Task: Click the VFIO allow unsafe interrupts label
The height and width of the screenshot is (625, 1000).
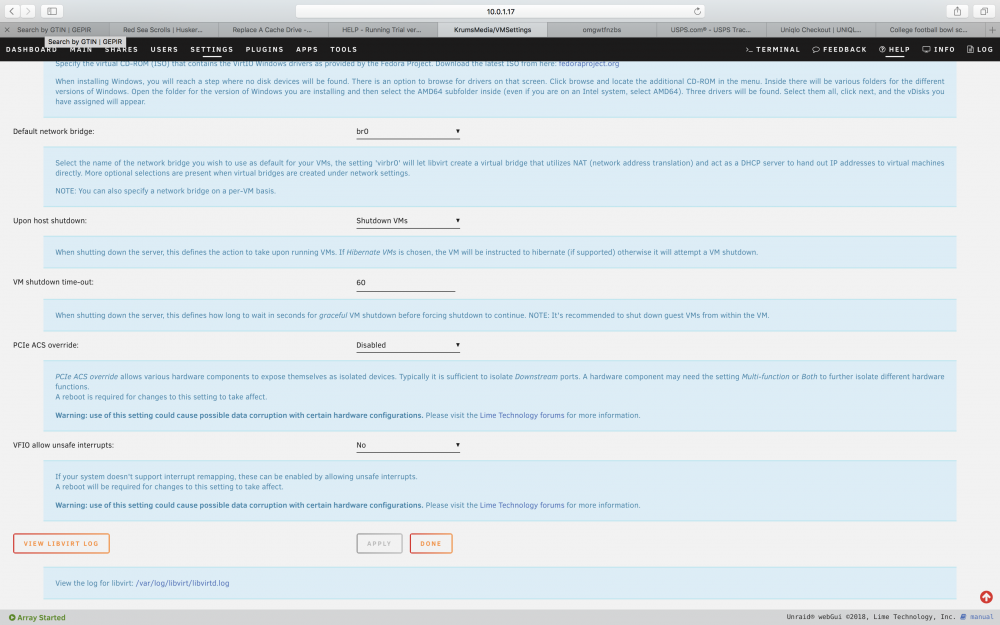Action: tap(63, 445)
